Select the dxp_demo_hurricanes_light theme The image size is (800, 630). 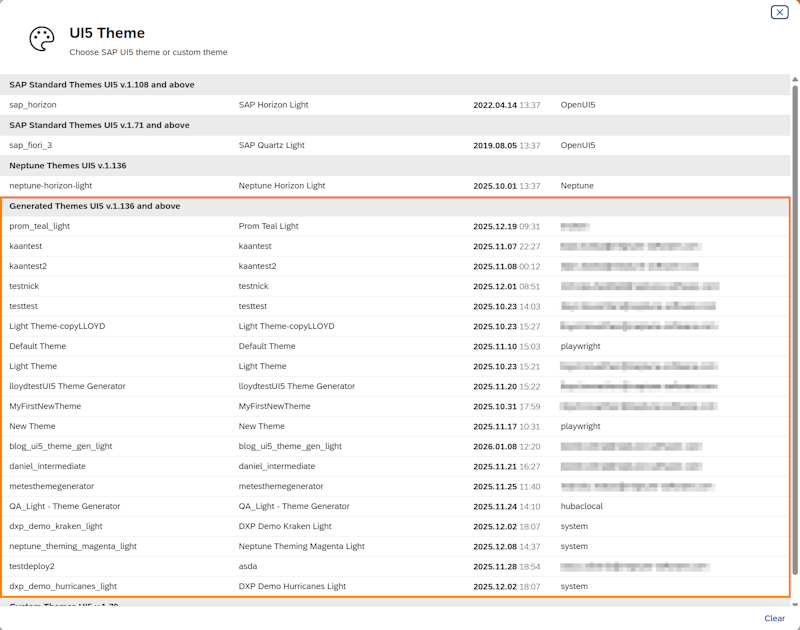pyautogui.click(x=395, y=586)
